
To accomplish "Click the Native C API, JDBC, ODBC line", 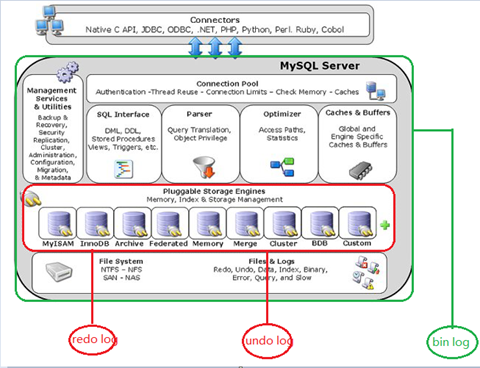I will 215,30.
